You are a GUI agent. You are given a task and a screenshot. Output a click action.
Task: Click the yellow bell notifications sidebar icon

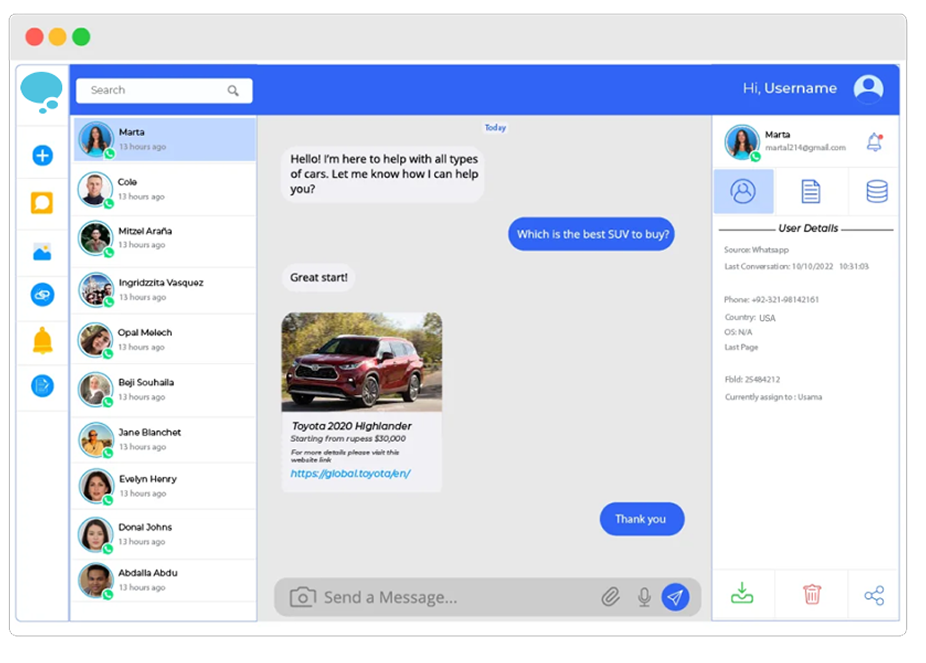[42, 341]
